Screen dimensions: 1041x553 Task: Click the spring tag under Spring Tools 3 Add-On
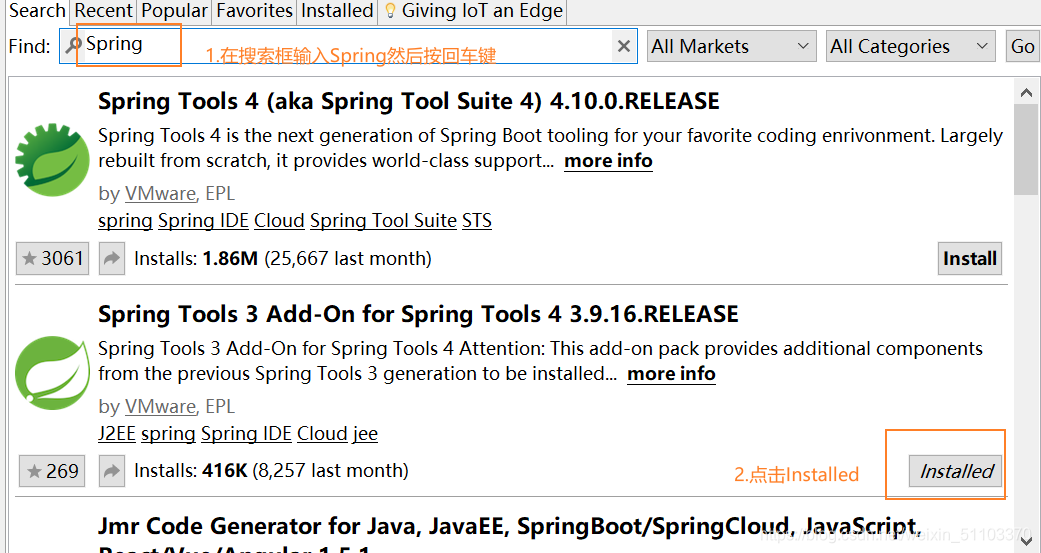click(x=168, y=434)
